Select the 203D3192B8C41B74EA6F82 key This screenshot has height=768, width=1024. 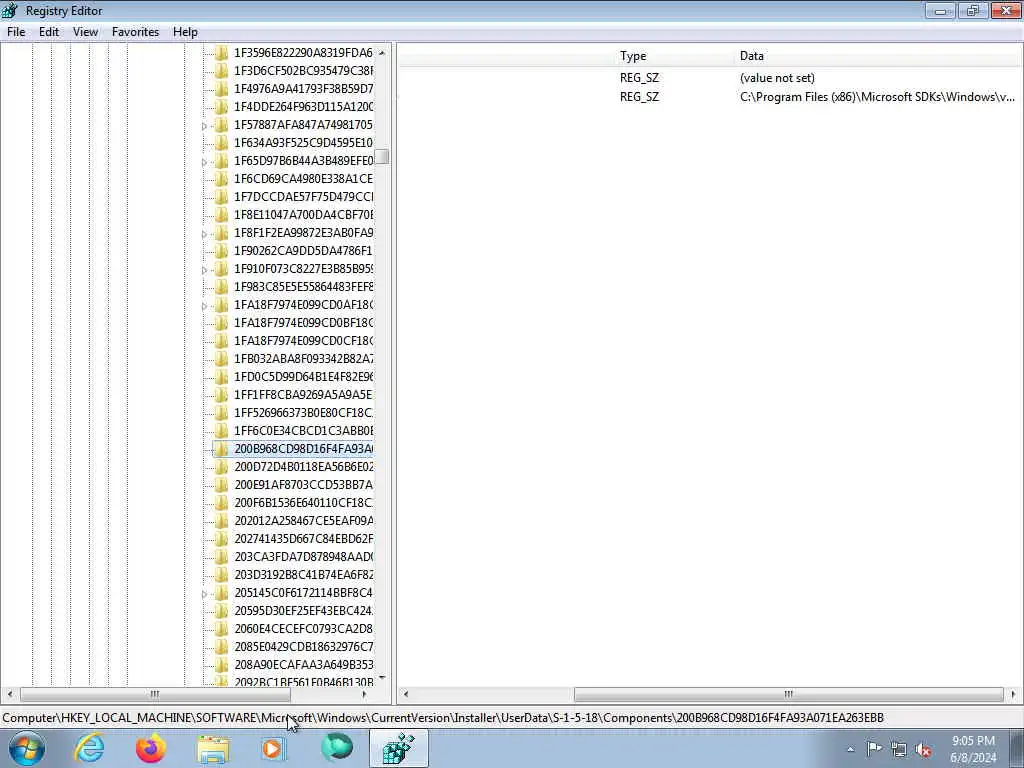304,575
